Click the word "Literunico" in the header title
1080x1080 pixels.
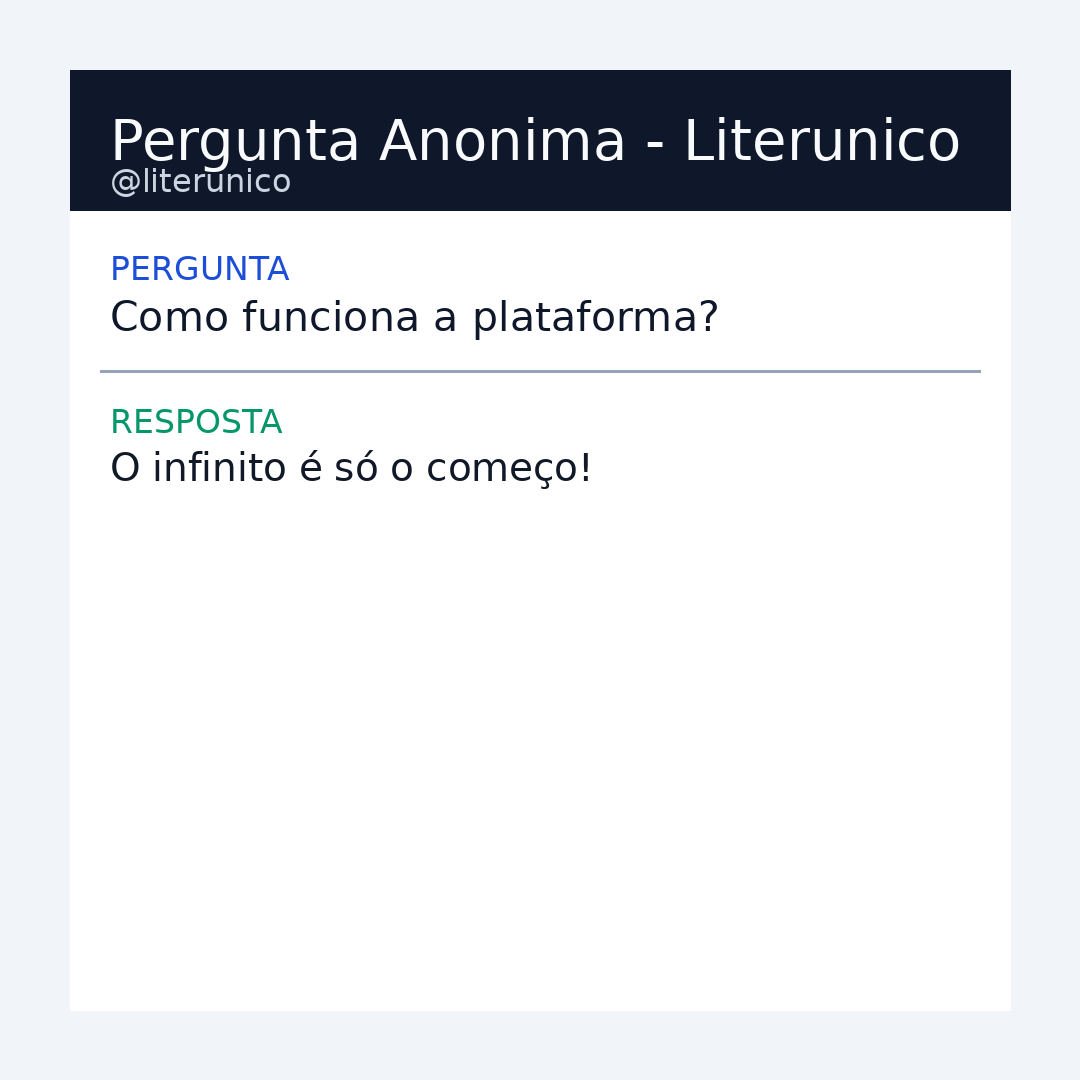click(821, 143)
